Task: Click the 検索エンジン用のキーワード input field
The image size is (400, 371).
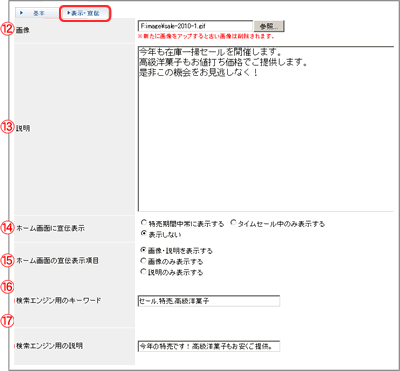Action: click(209, 301)
